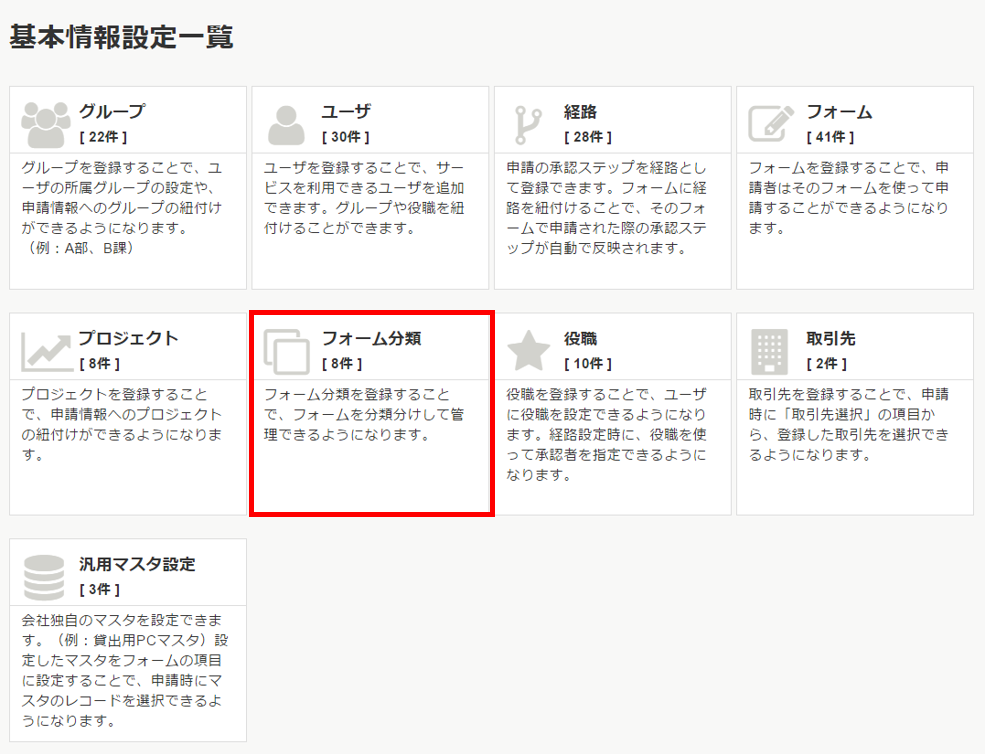Open the 役職 settings title
Viewport: 985px width, 754px height.
pos(580,338)
